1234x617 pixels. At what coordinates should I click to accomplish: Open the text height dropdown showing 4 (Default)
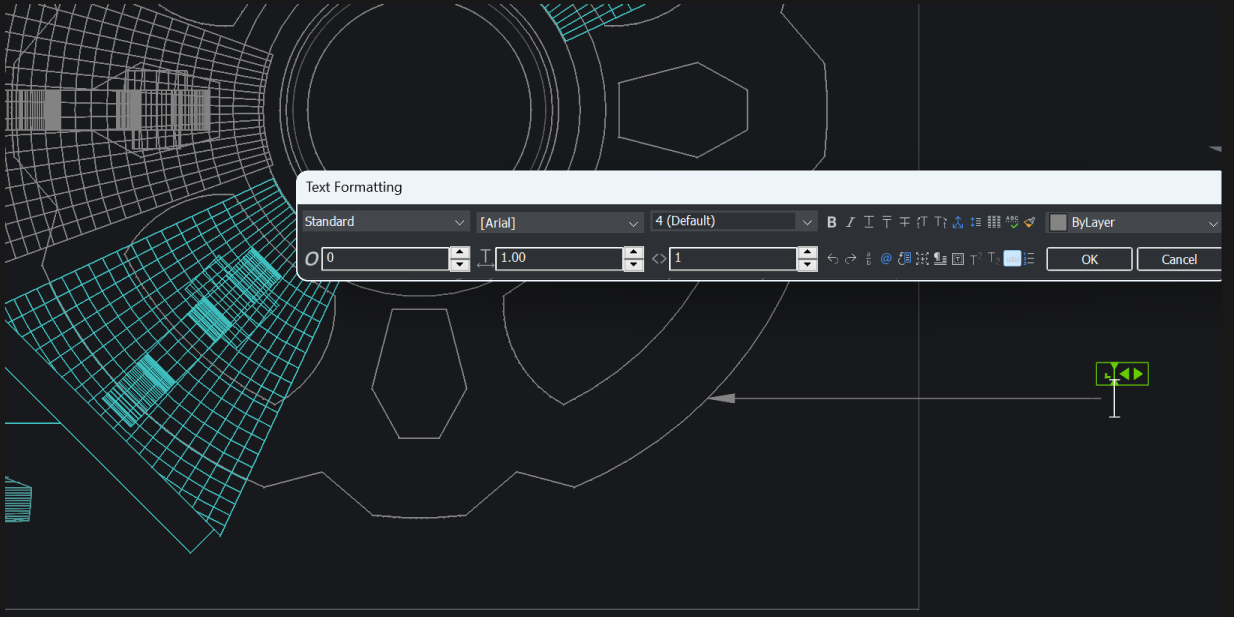pyautogui.click(x=733, y=221)
